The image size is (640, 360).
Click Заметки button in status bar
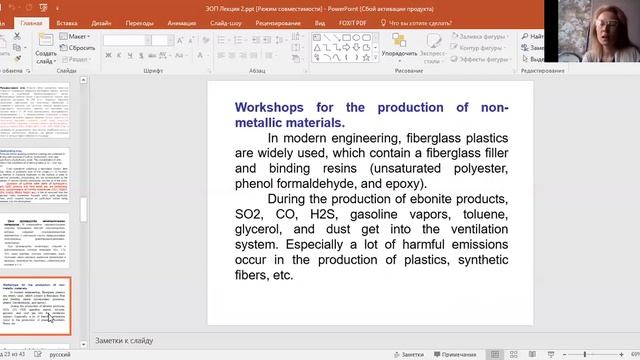coord(409,355)
